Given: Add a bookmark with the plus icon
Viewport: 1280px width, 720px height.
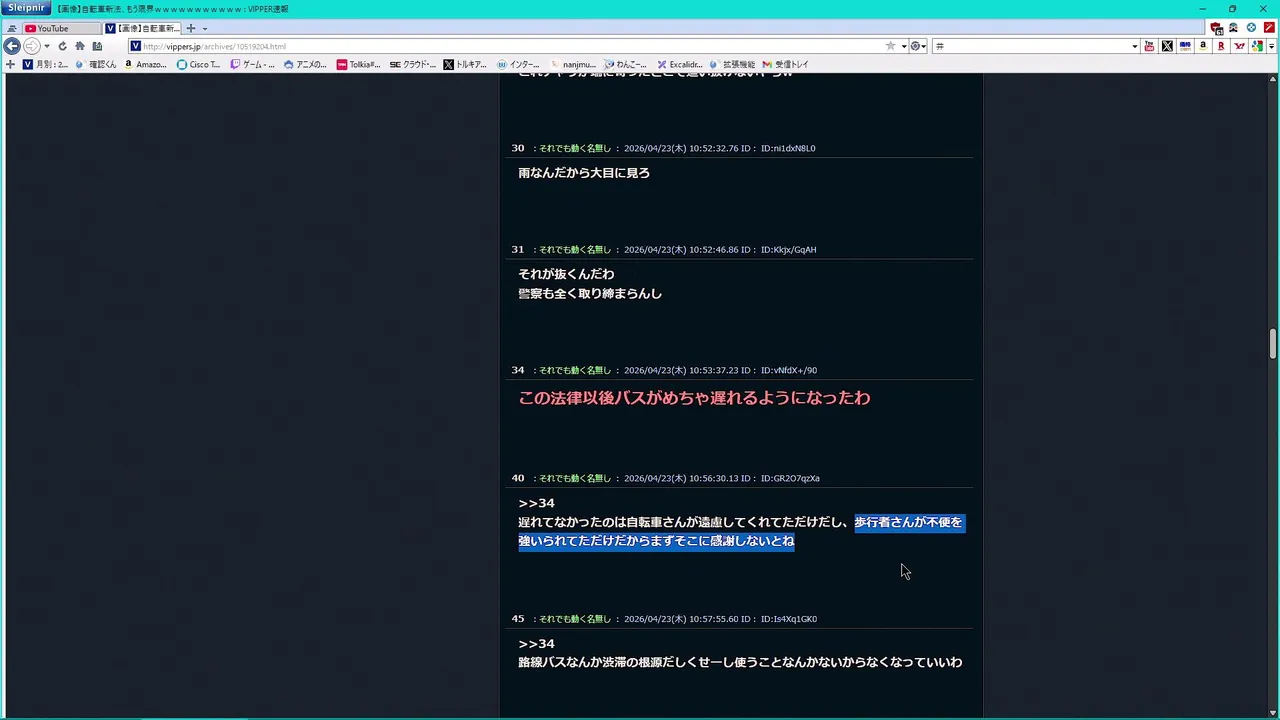Looking at the screenshot, I should (x=10, y=64).
